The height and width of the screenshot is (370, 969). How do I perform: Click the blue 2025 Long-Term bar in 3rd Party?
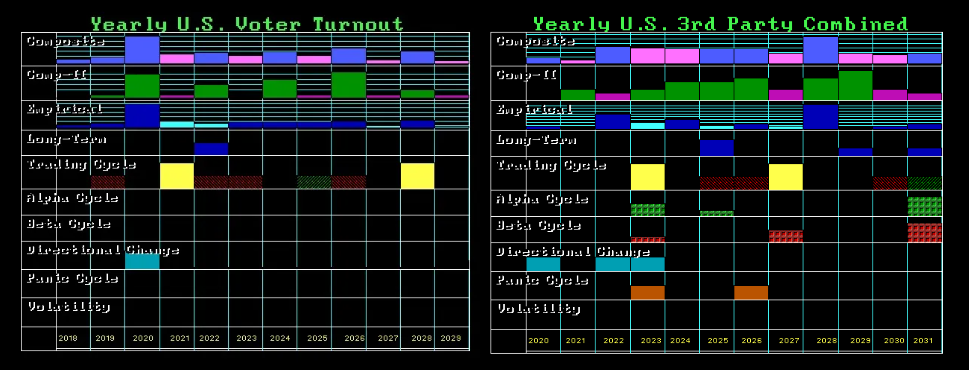[x=717, y=148]
